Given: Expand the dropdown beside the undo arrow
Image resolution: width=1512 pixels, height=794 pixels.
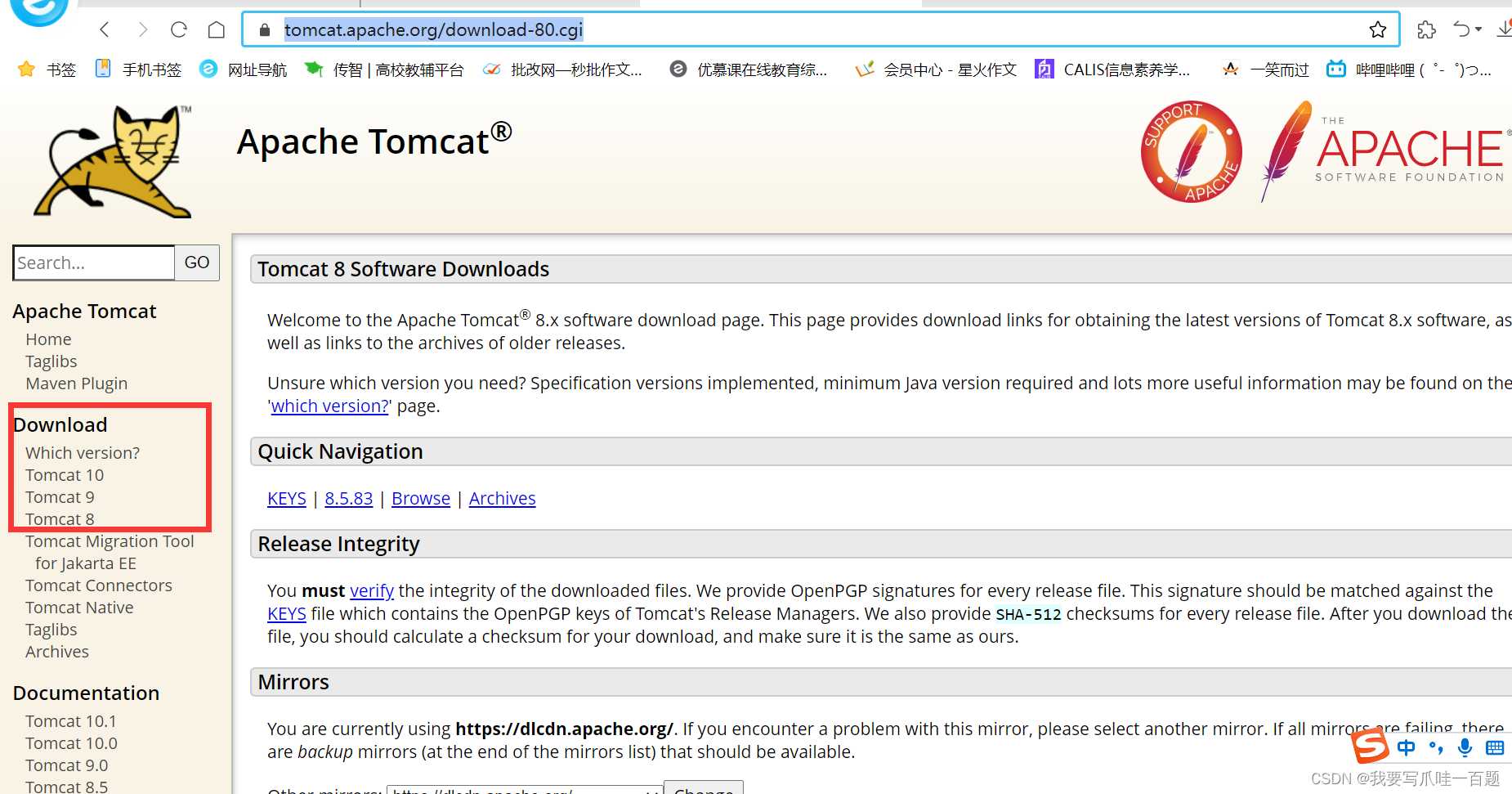Looking at the screenshot, I should [1478, 30].
